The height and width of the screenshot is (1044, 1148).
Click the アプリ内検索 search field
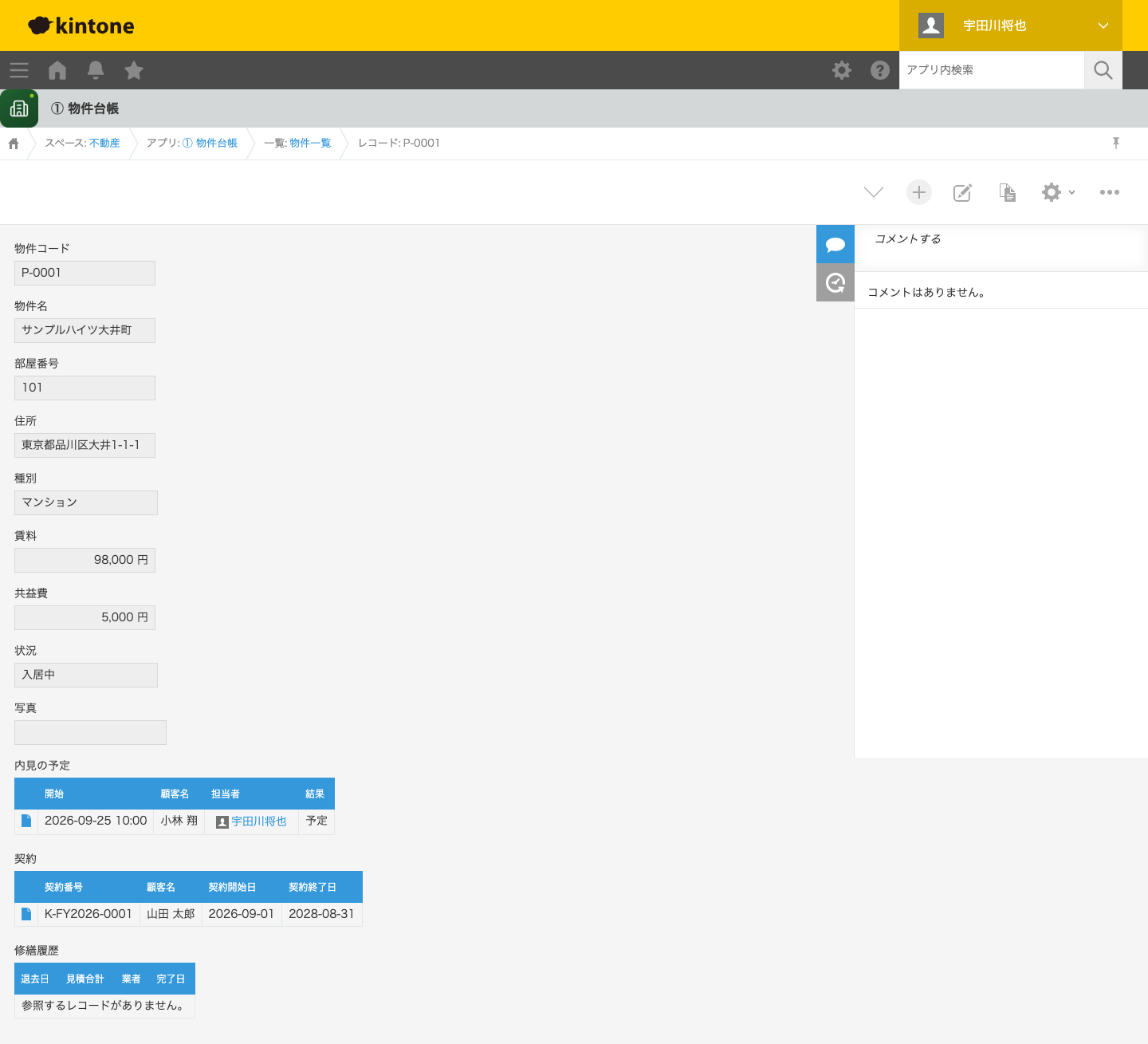click(992, 70)
